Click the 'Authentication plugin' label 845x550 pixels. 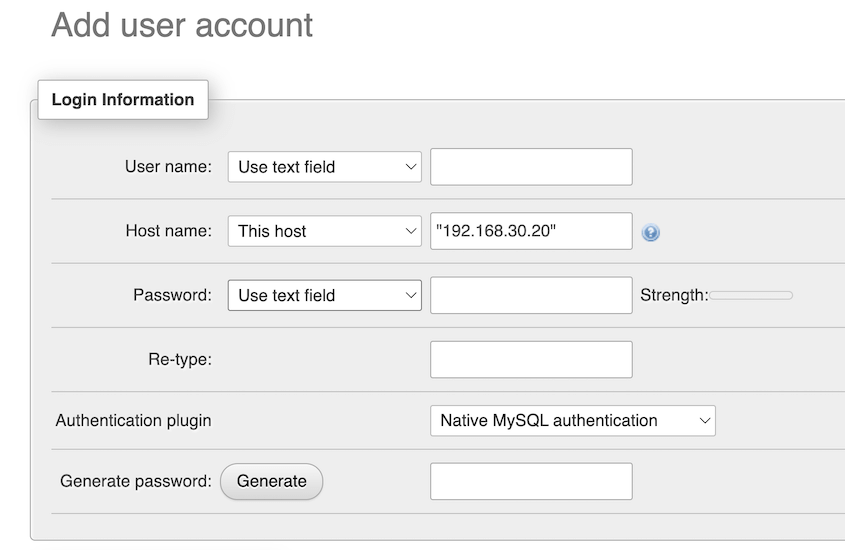pos(134,421)
